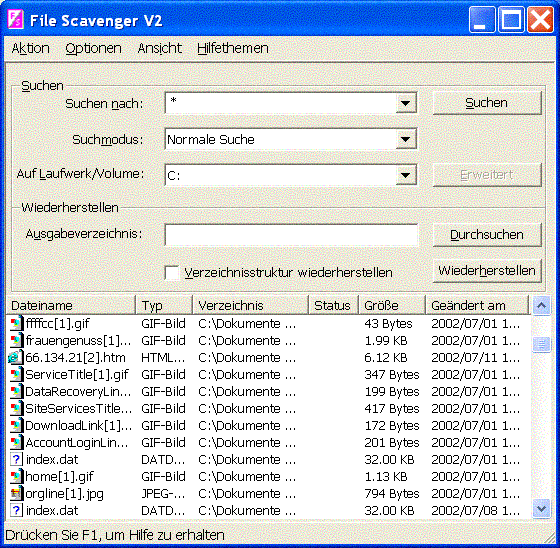Viewport: 560px width, 548px height.
Task: Click the Suchen nach text field
Action: [x=281, y=103]
